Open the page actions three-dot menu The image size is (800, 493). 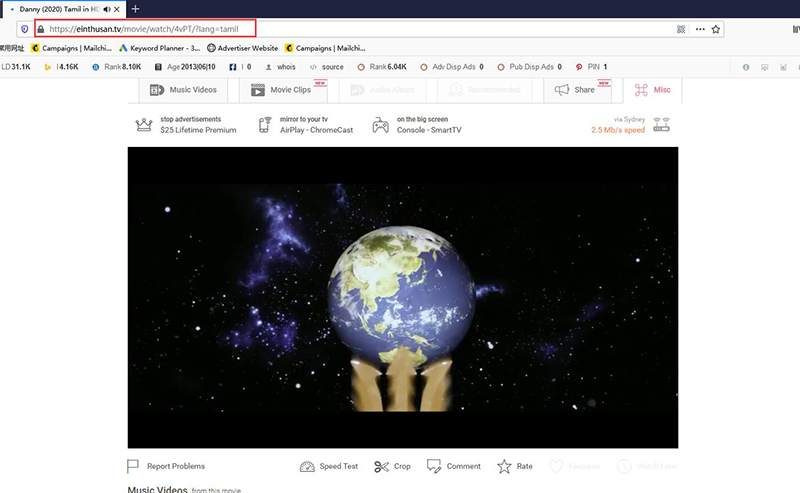(x=700, y=29)
